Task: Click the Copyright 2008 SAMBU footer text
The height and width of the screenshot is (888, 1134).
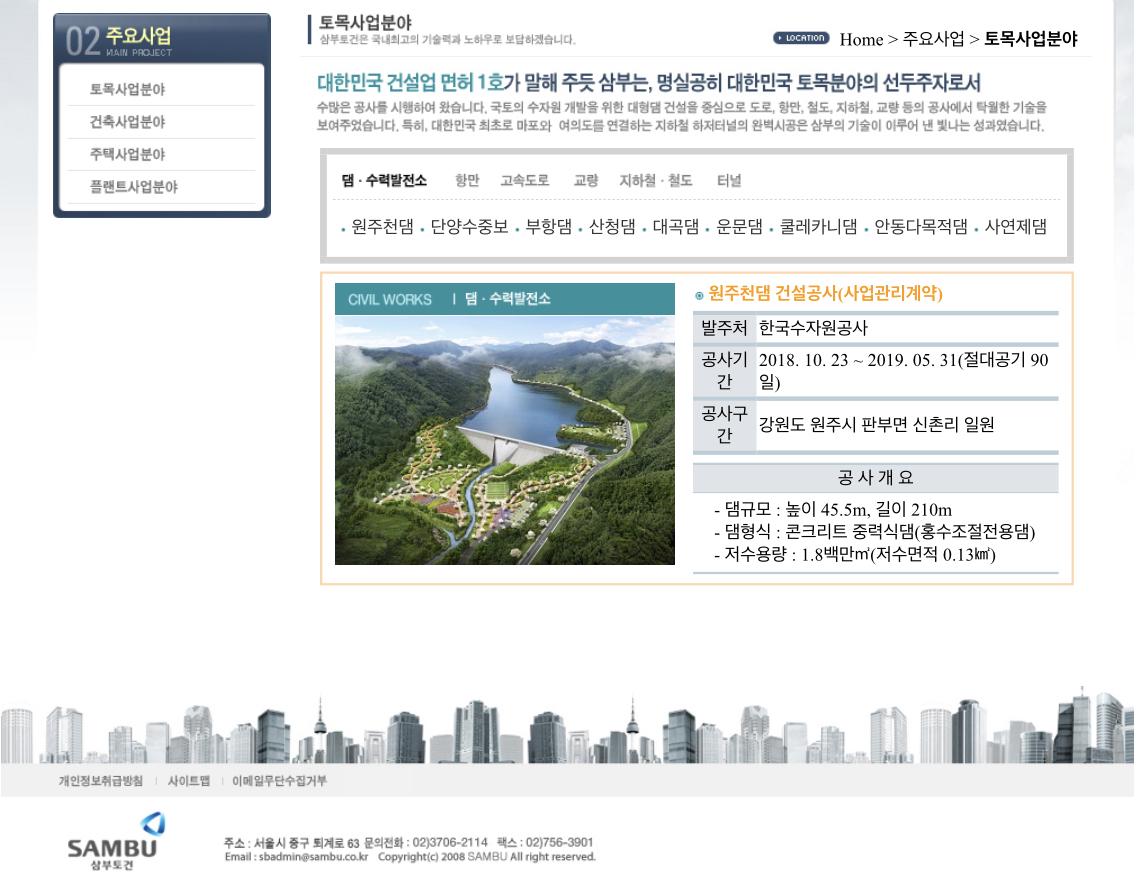Action: point(487,857)
